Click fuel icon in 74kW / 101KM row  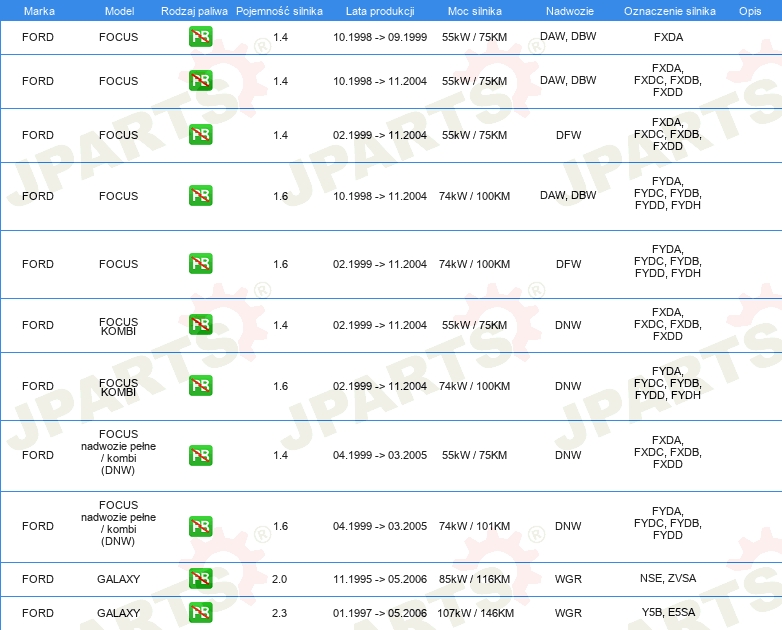click(x=200, y=526)
